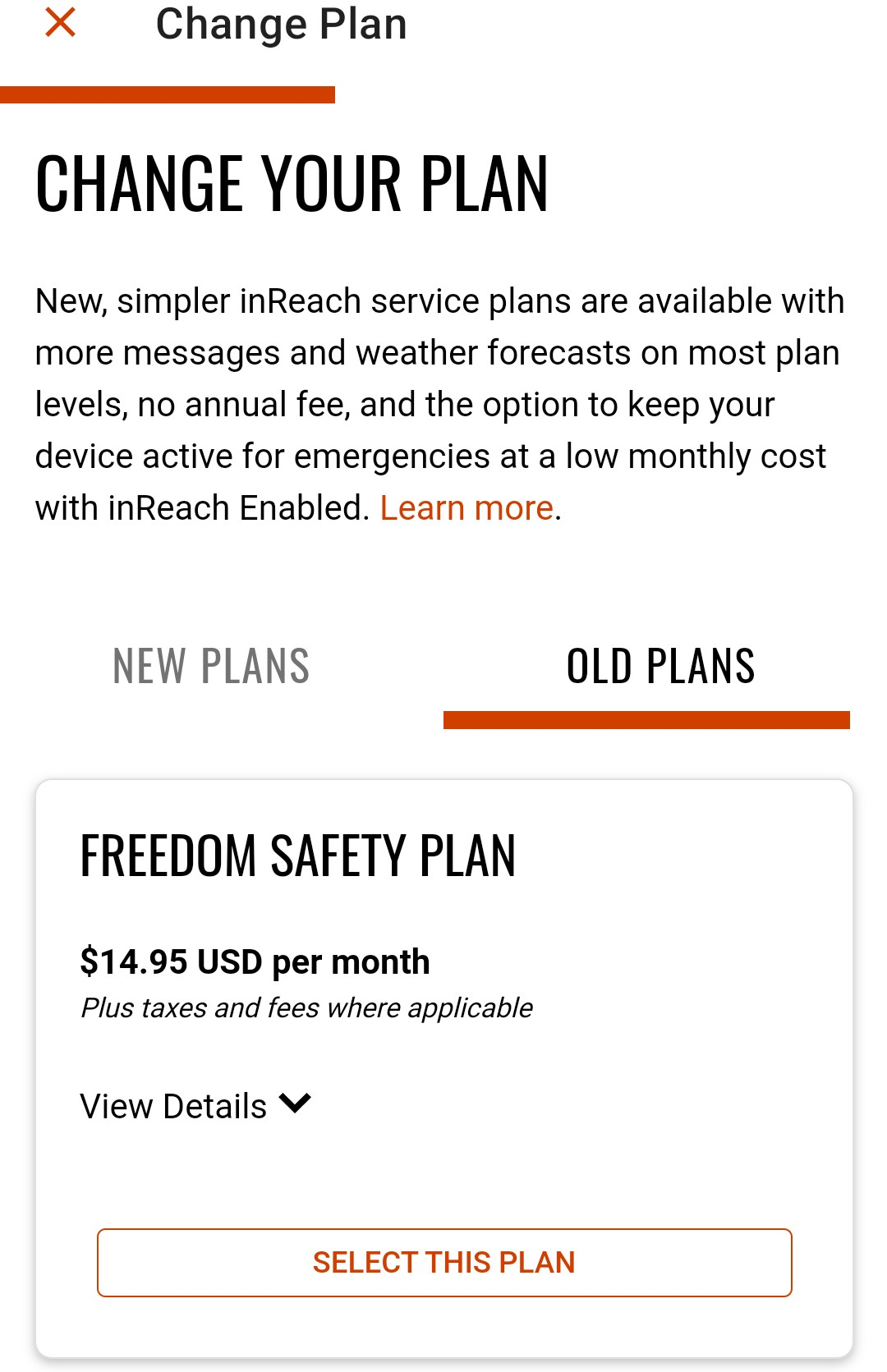Viewport: 887px width, 1372px height.
Task: Tap the 'device active for emergencies' text line
Action: tap(430, 457)
